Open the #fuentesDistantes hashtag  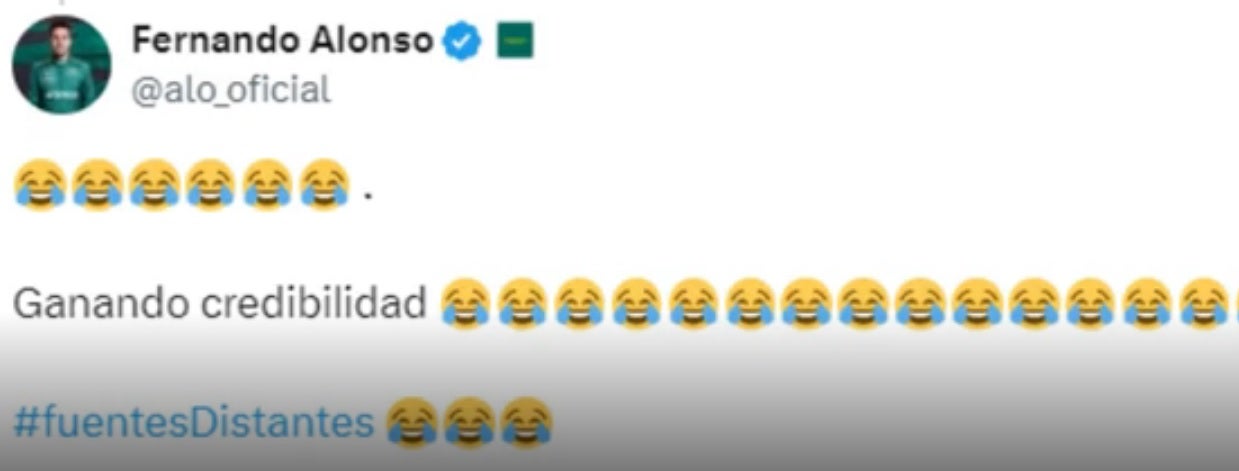193,422
